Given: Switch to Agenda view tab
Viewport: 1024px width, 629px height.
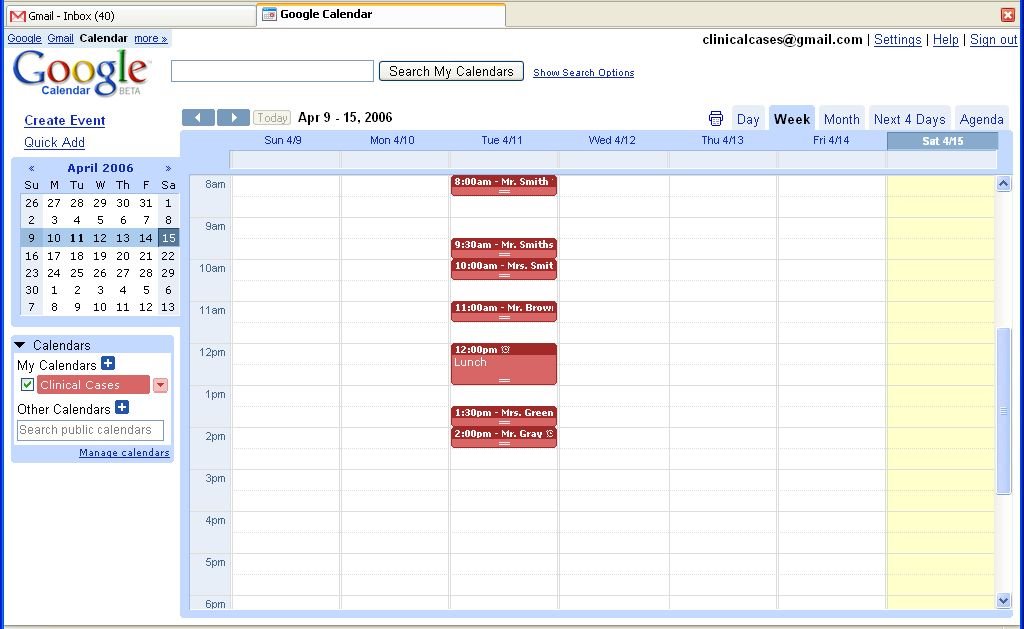Looking at the screenshot, I should coord(981,119).
